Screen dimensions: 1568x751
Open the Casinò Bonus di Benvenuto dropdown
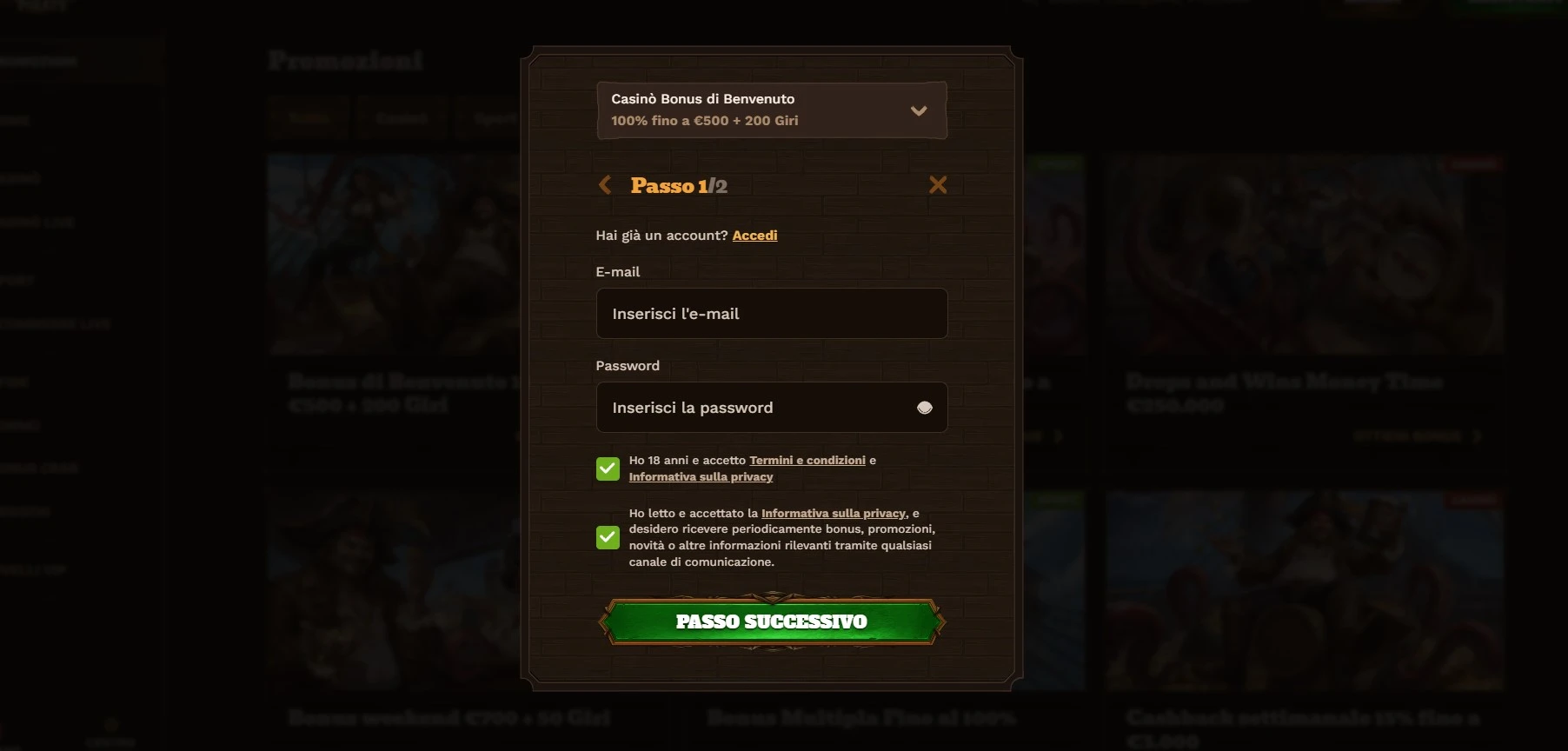[x=772, y=110]
